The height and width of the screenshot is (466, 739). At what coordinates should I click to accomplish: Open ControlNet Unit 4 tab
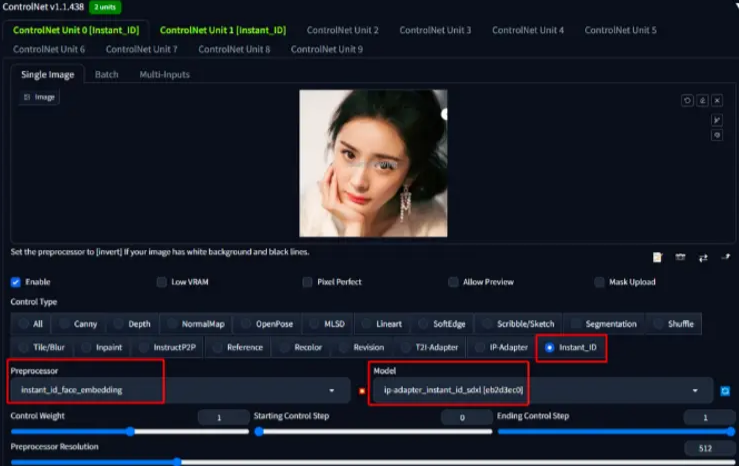[528, 30]
